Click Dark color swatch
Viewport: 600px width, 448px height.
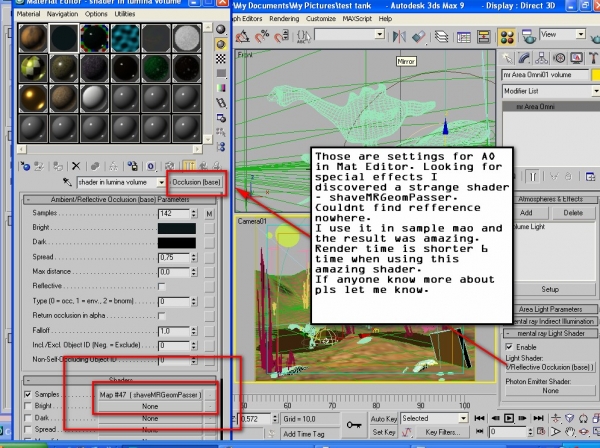tap(177, 243)
